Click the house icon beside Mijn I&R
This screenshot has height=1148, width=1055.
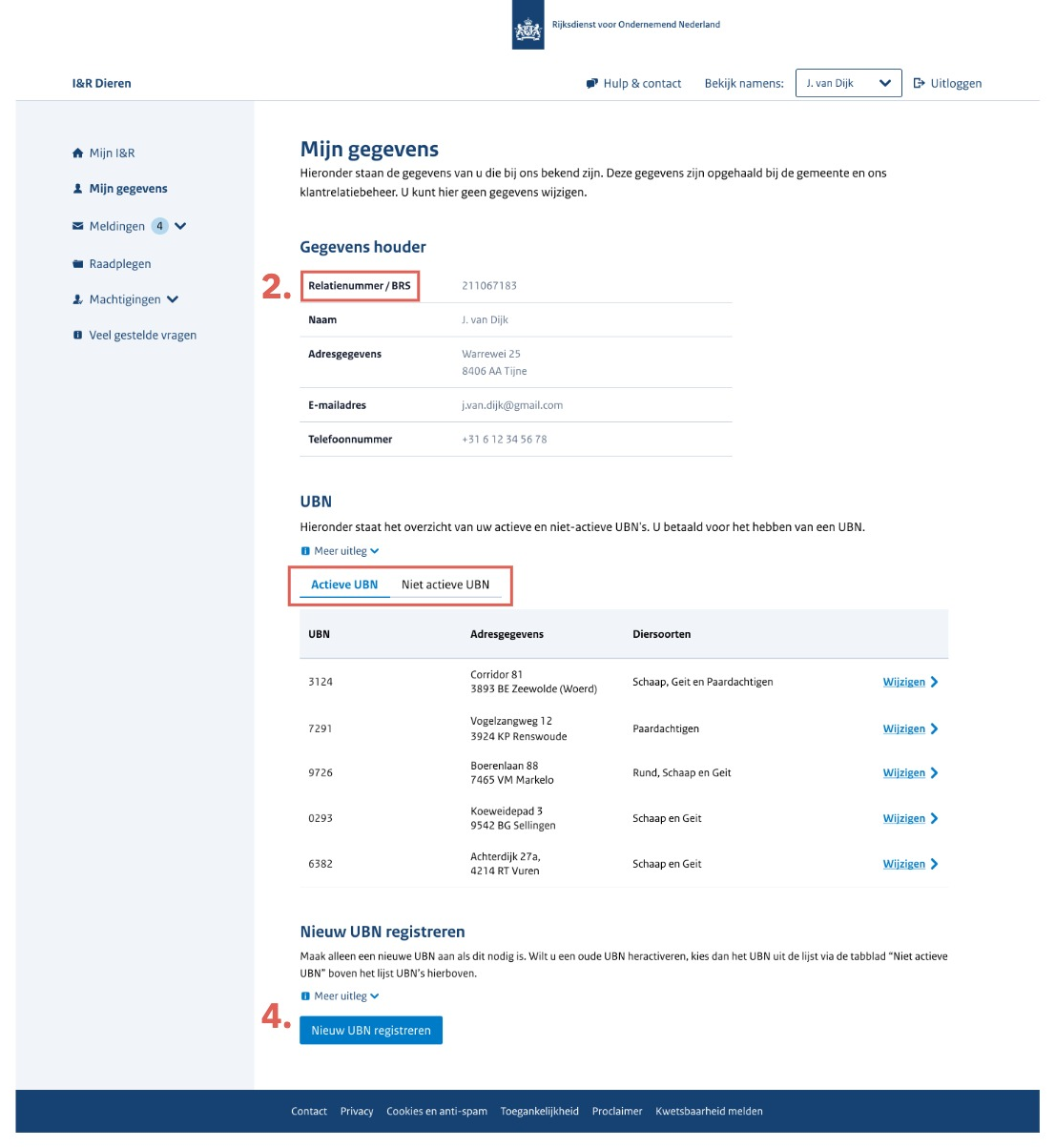[x=78, y=153]
